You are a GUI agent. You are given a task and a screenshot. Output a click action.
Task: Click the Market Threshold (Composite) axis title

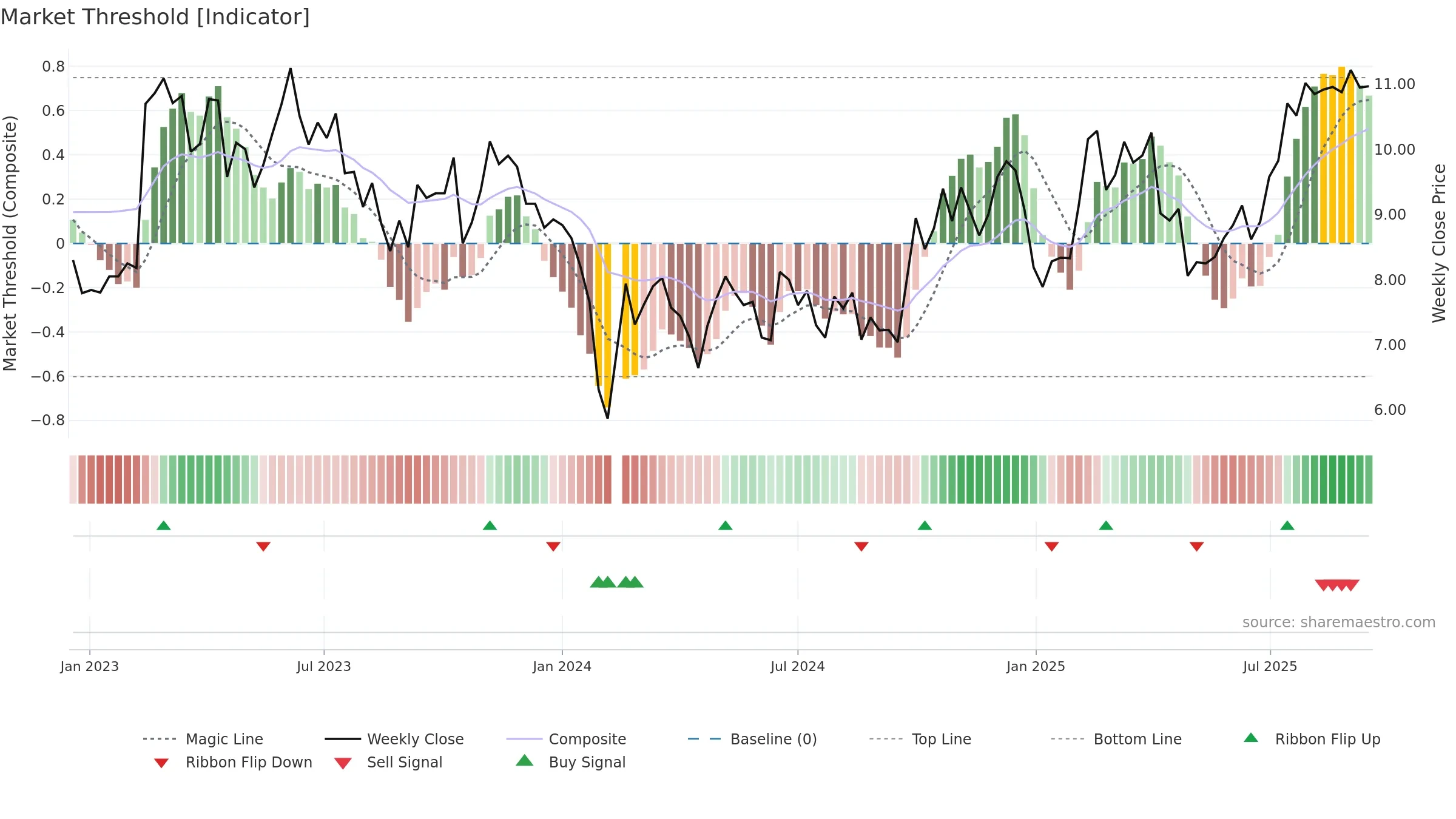click(x=10, y=243)
